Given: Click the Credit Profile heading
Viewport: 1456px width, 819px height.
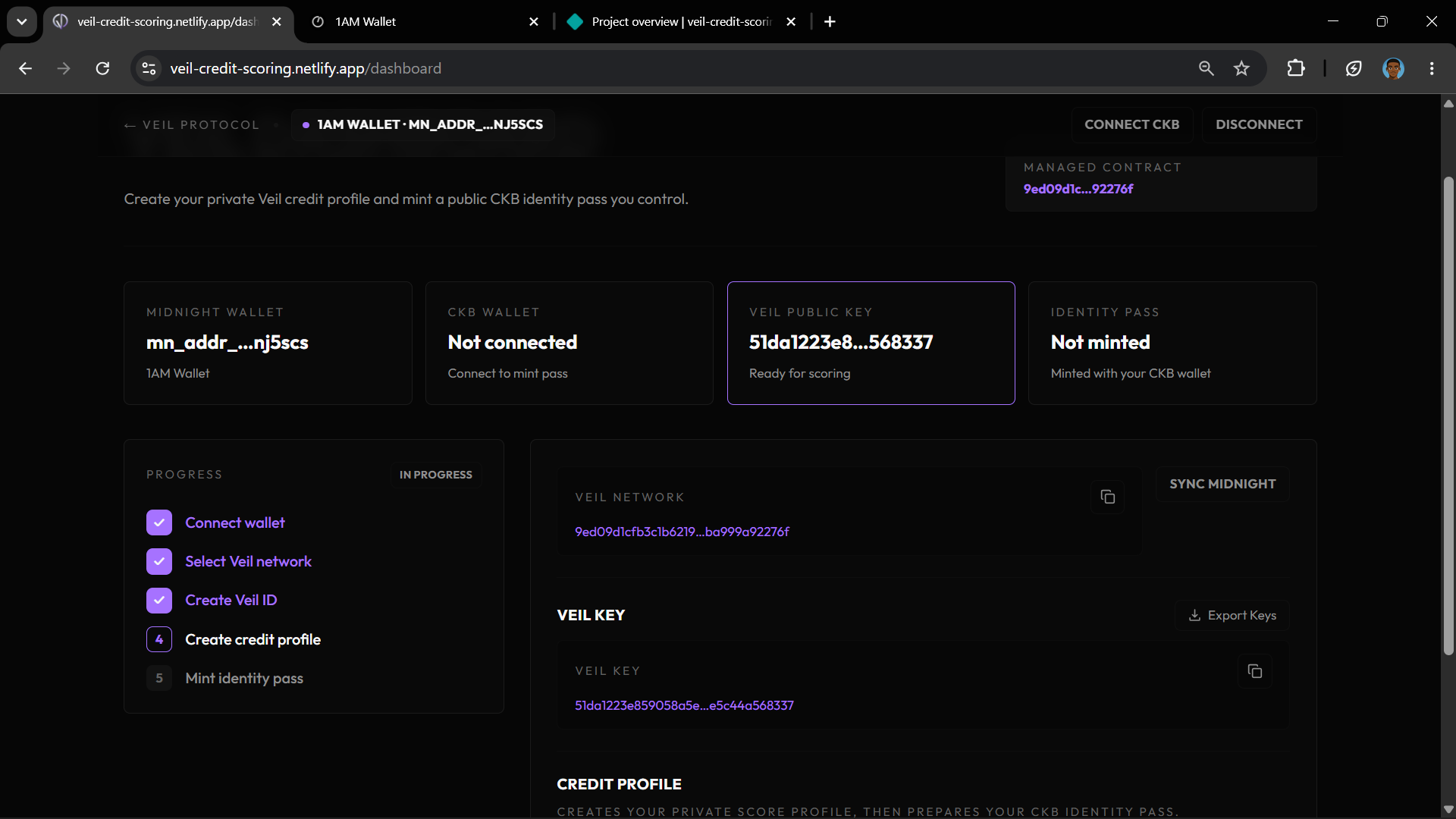Looking at the screenshot, I should 619,784.
